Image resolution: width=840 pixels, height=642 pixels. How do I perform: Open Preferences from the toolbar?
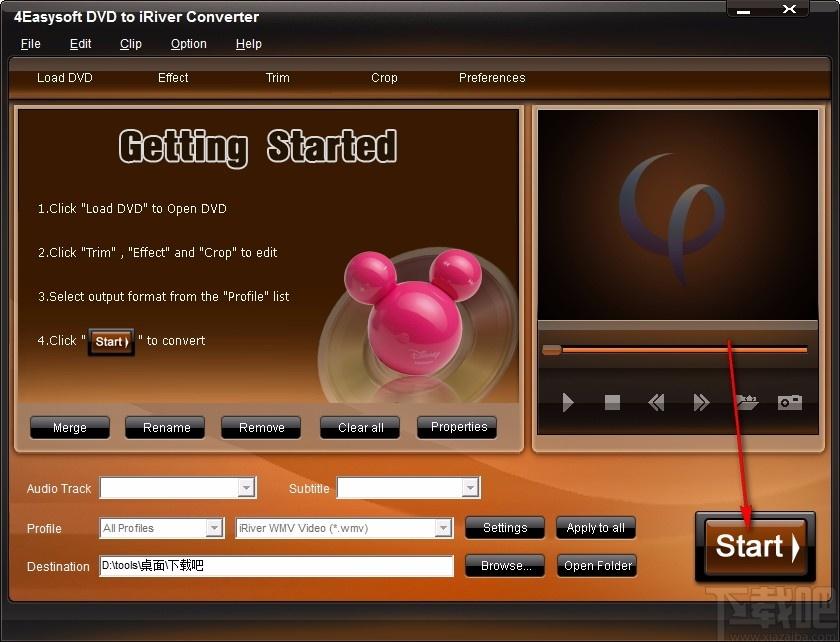(x=492, y=78)
